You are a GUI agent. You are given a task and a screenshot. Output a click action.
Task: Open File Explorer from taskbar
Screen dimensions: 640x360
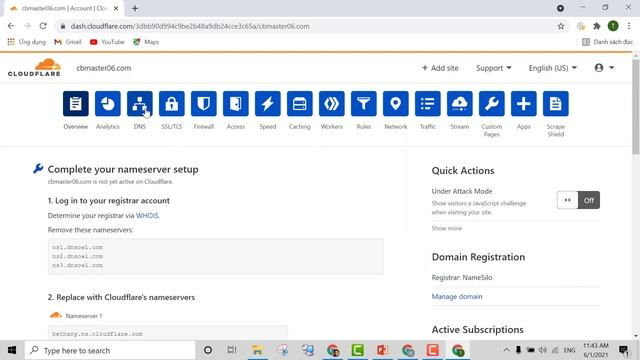pos(257,350)
